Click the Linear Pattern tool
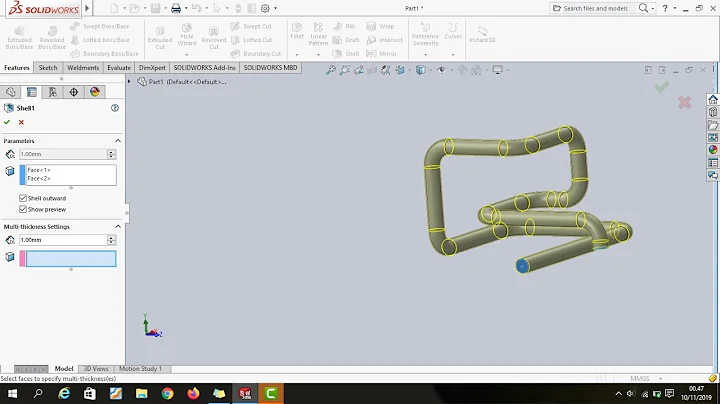Image resolution: width=720 pixels, height=404 pixels. pos(318,34)
